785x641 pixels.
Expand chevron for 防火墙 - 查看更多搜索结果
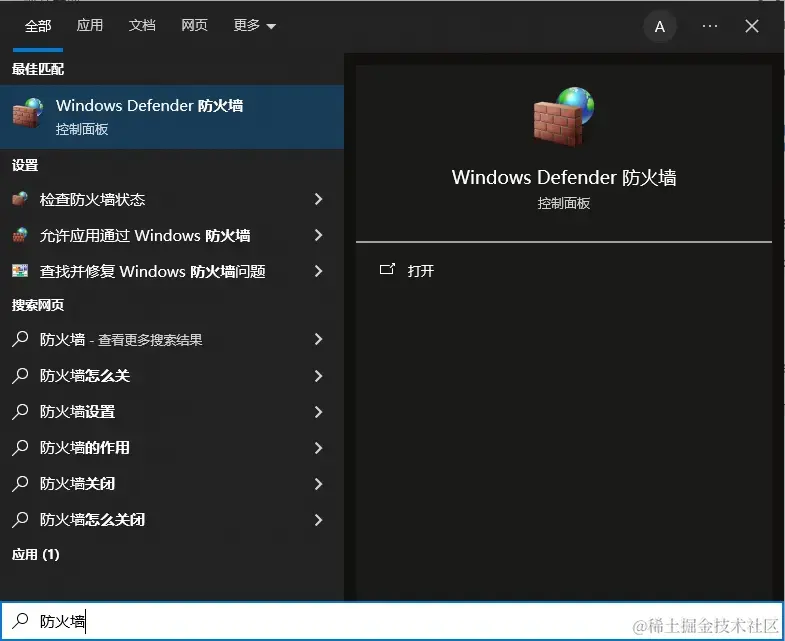318,340
